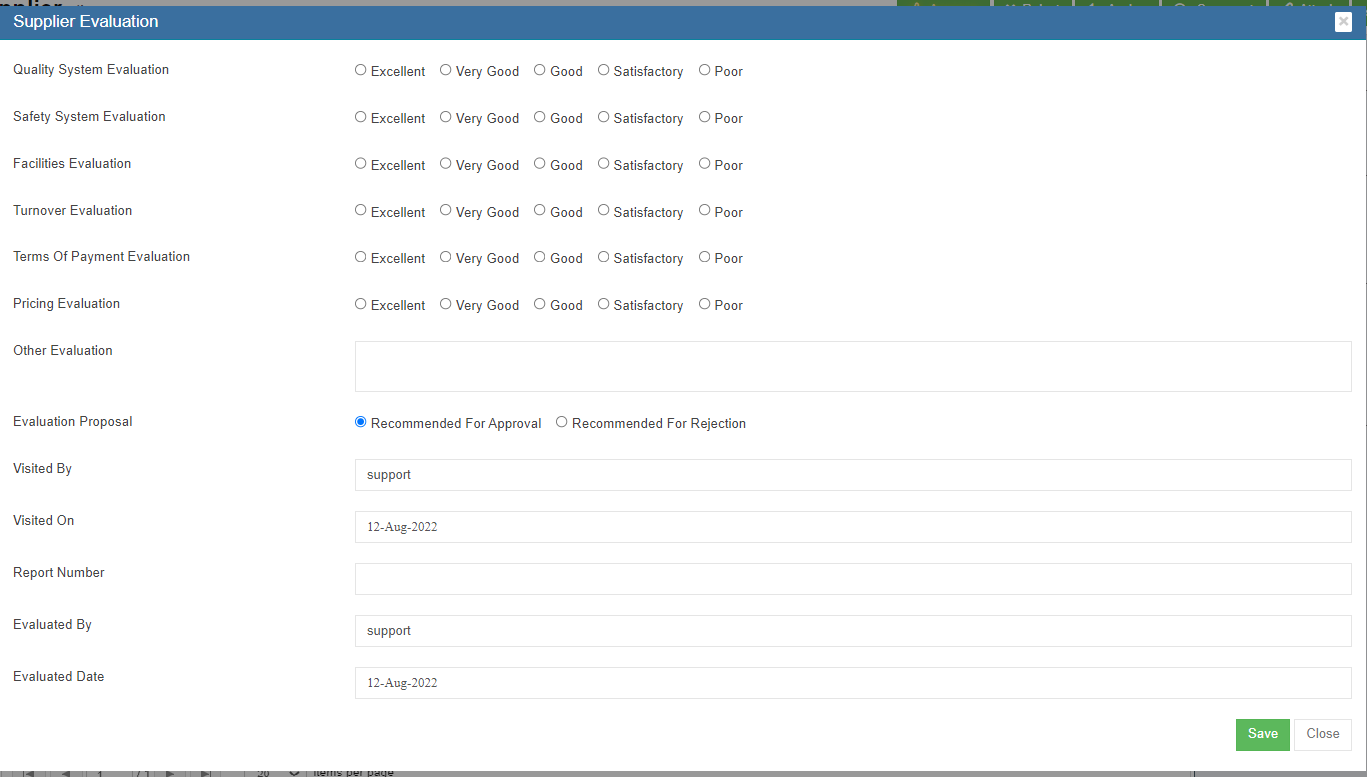Set Turnover Evaluation to Satisfactory

[604, 211]
